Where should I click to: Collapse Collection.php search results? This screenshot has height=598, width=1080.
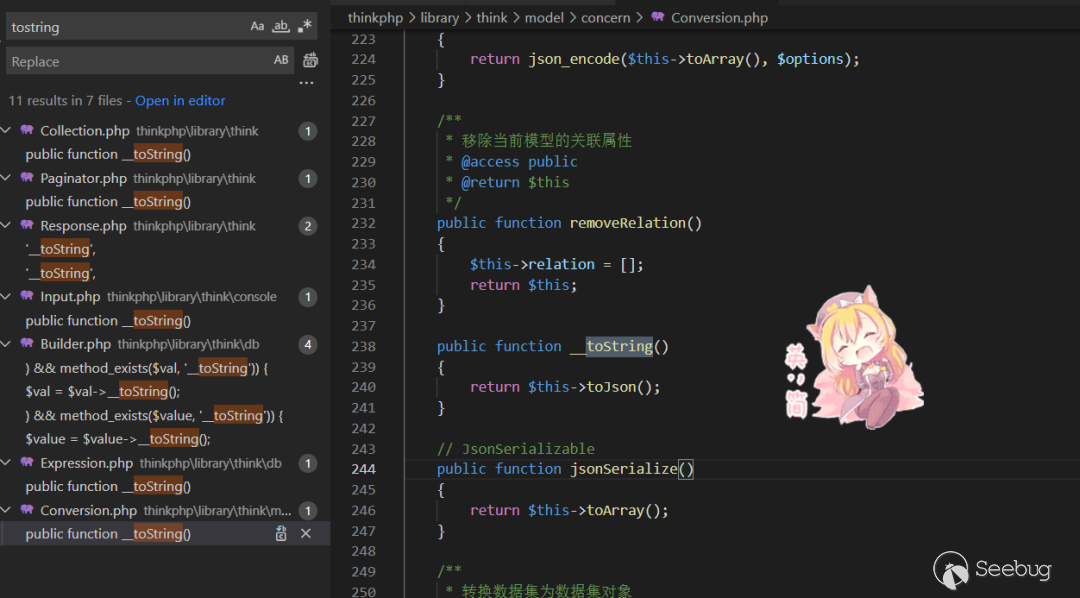pyautogui.click(x=6, y=130)
